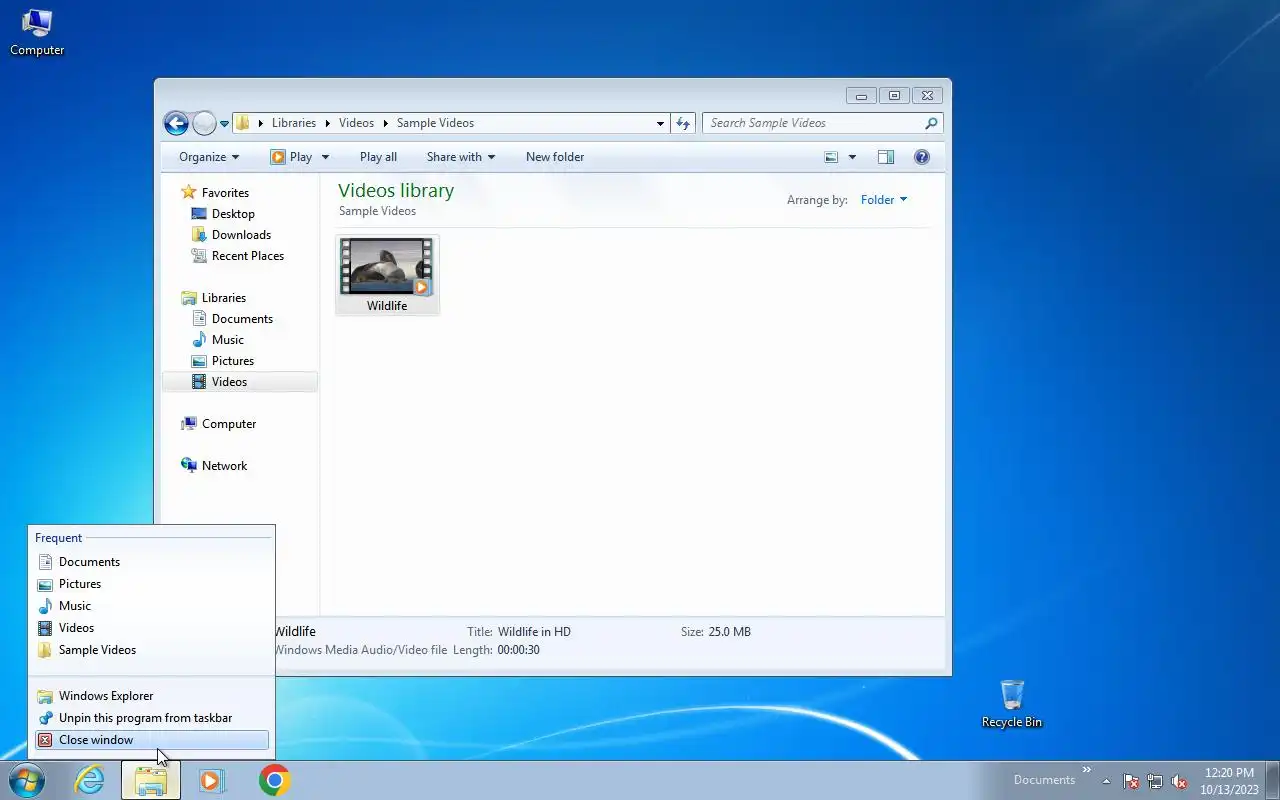Select Libraries in the address breadcrumb
The width and height of the screenshot is (1280, 800).
(x=294, y=123)
